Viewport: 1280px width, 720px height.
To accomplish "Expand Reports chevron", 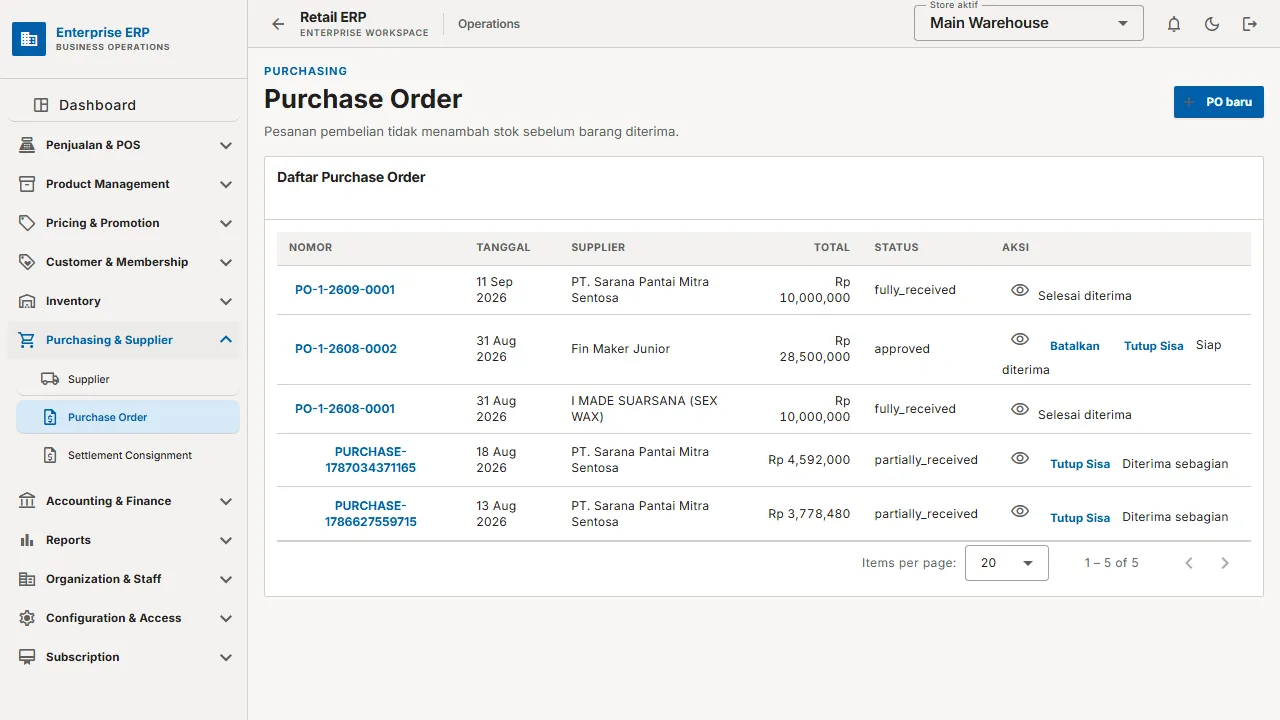I will (x=226, y=540).
